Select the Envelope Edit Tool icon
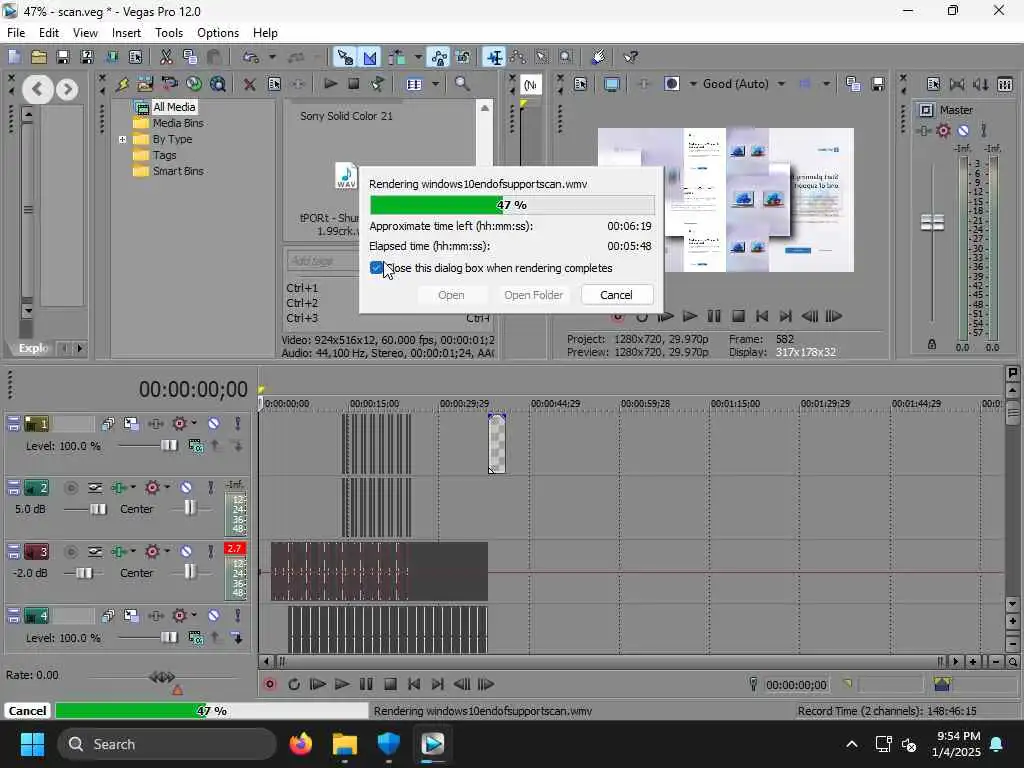This screenshot has height=768, width=1024. click(x=518, y=57)
